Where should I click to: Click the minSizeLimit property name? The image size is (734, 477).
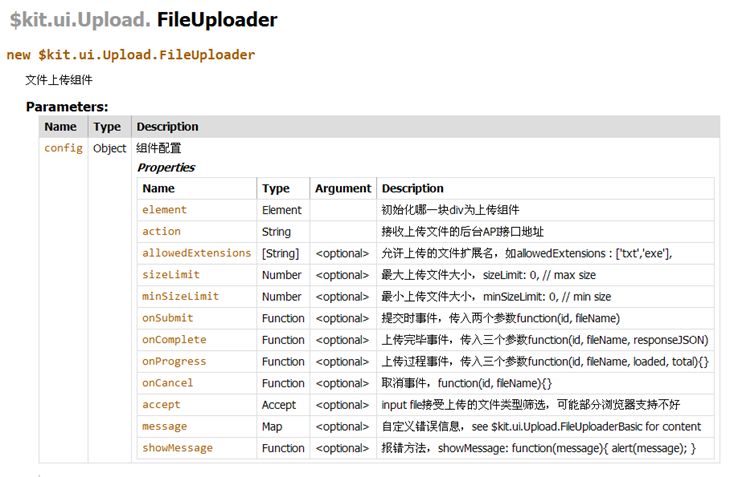180,297
